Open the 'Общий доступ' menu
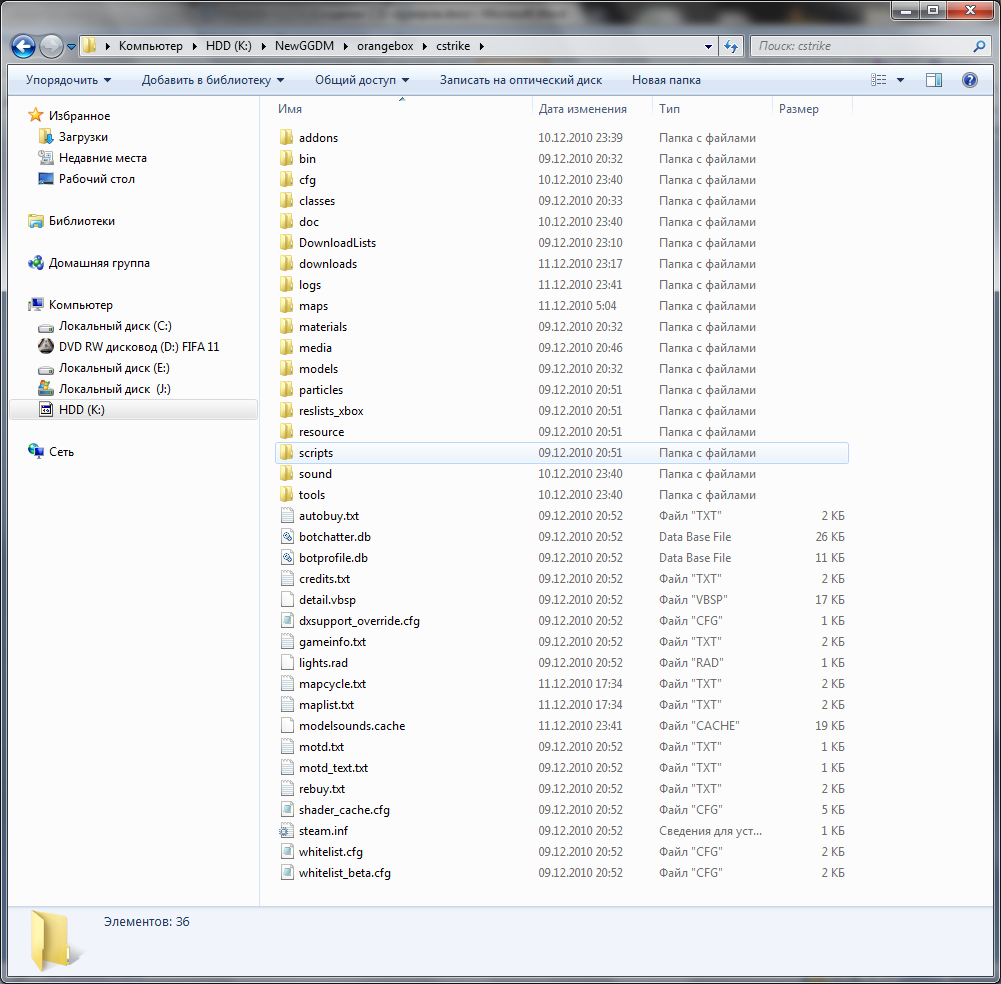1001x984 pixels. tap(362, 80)
